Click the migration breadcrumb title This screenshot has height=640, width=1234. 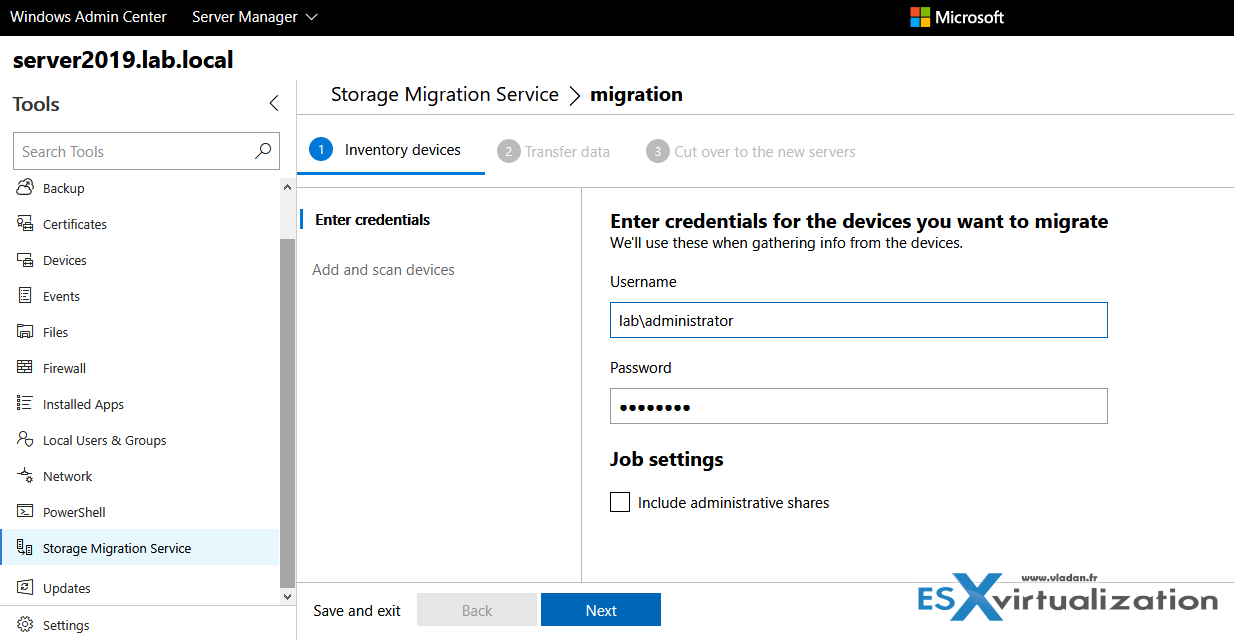point(637,95)
